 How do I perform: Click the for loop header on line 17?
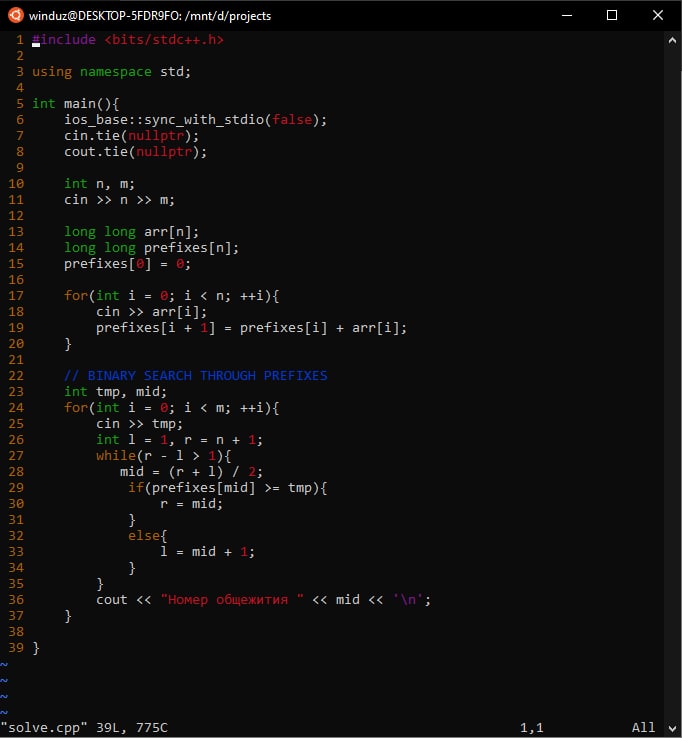[171, 296]
